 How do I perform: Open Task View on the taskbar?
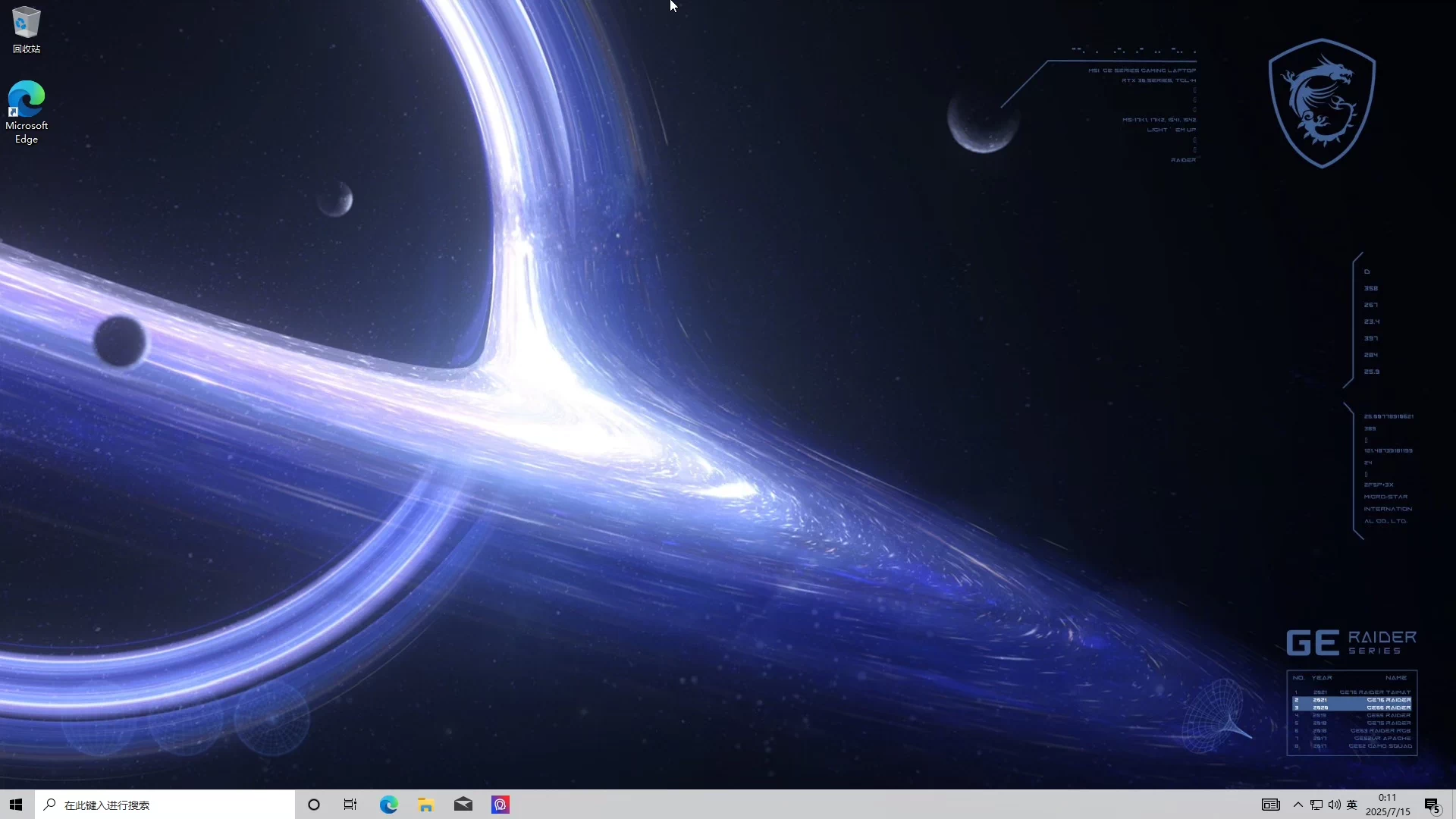tap(350, 805)
